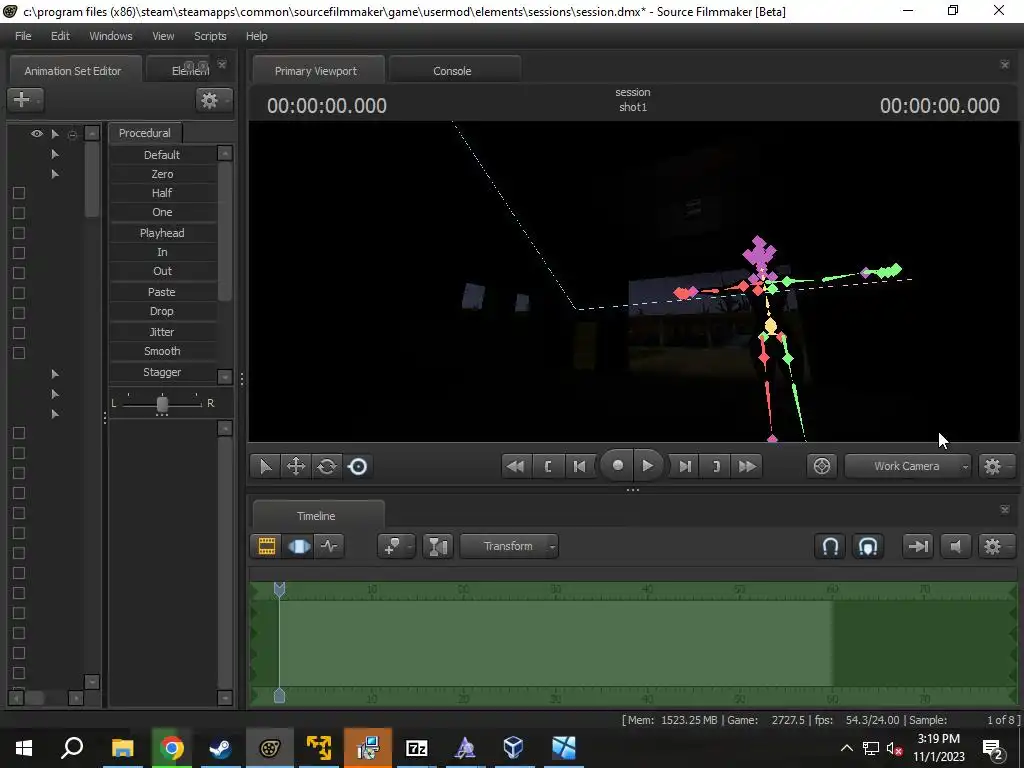Screen dimensions: 1024x768
Task: Open the File menu
Action: click(x=23, y=36)
